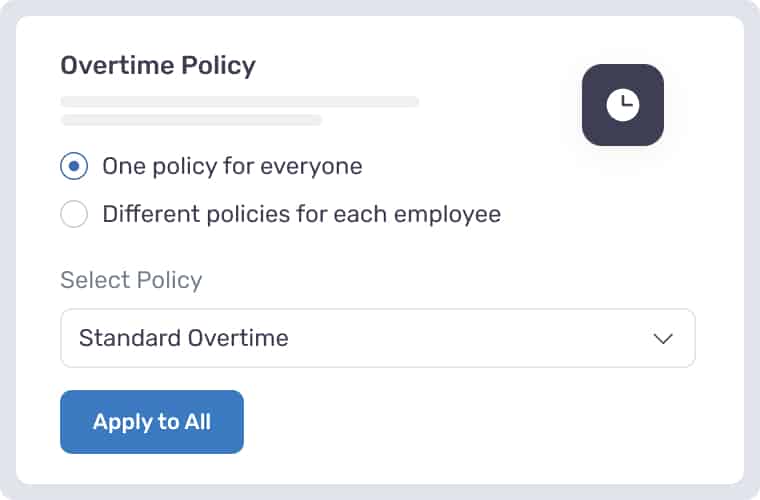Choose the "Different policies for each employee" radio button
The image size is (760, 500).
pos(74,214)
